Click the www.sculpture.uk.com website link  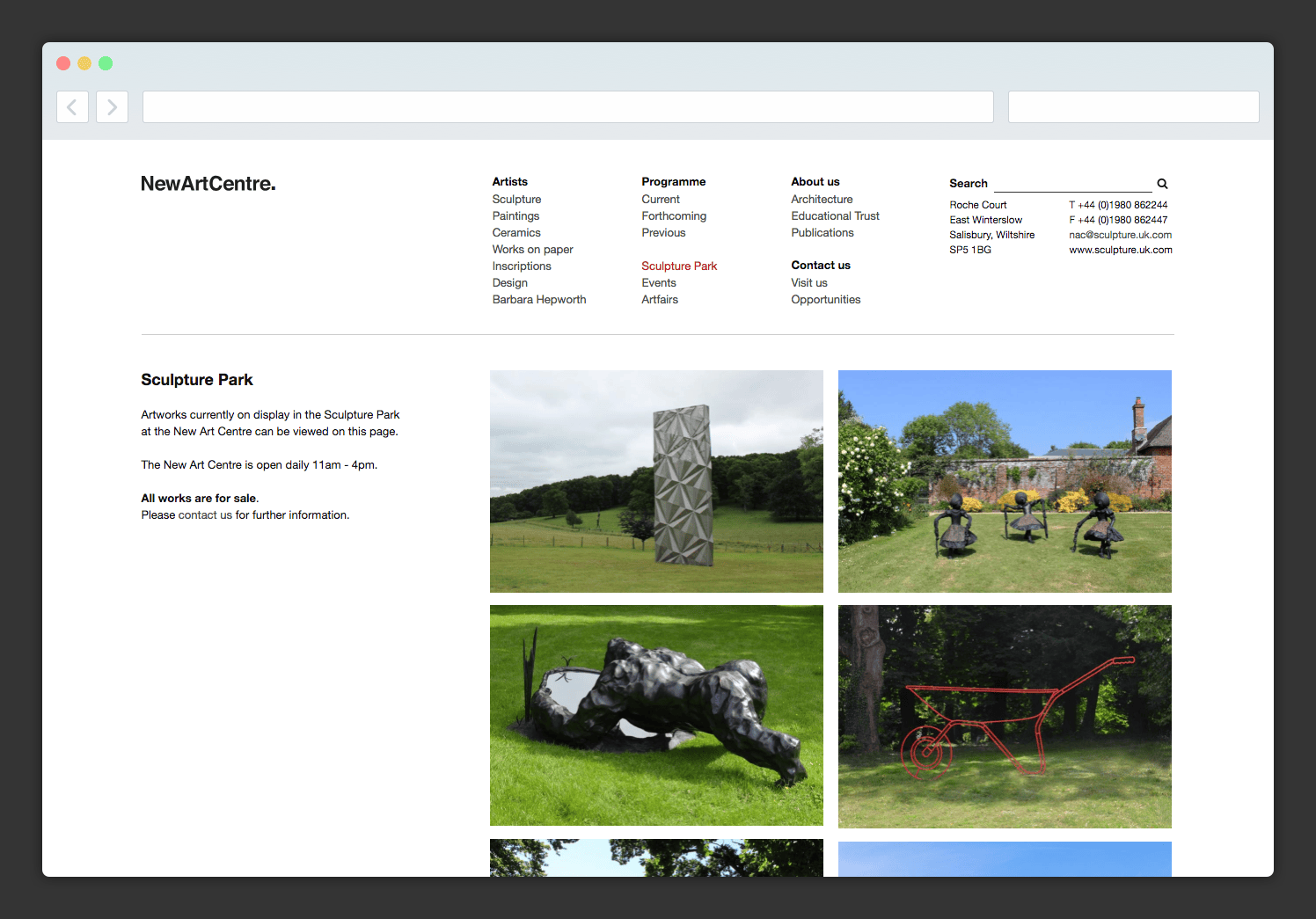1121,250
